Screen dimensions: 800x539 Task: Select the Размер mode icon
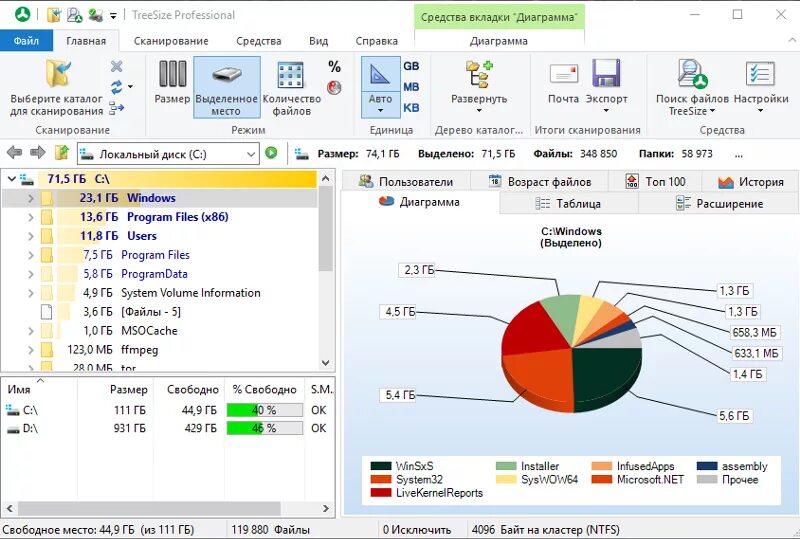click(172, 74)
